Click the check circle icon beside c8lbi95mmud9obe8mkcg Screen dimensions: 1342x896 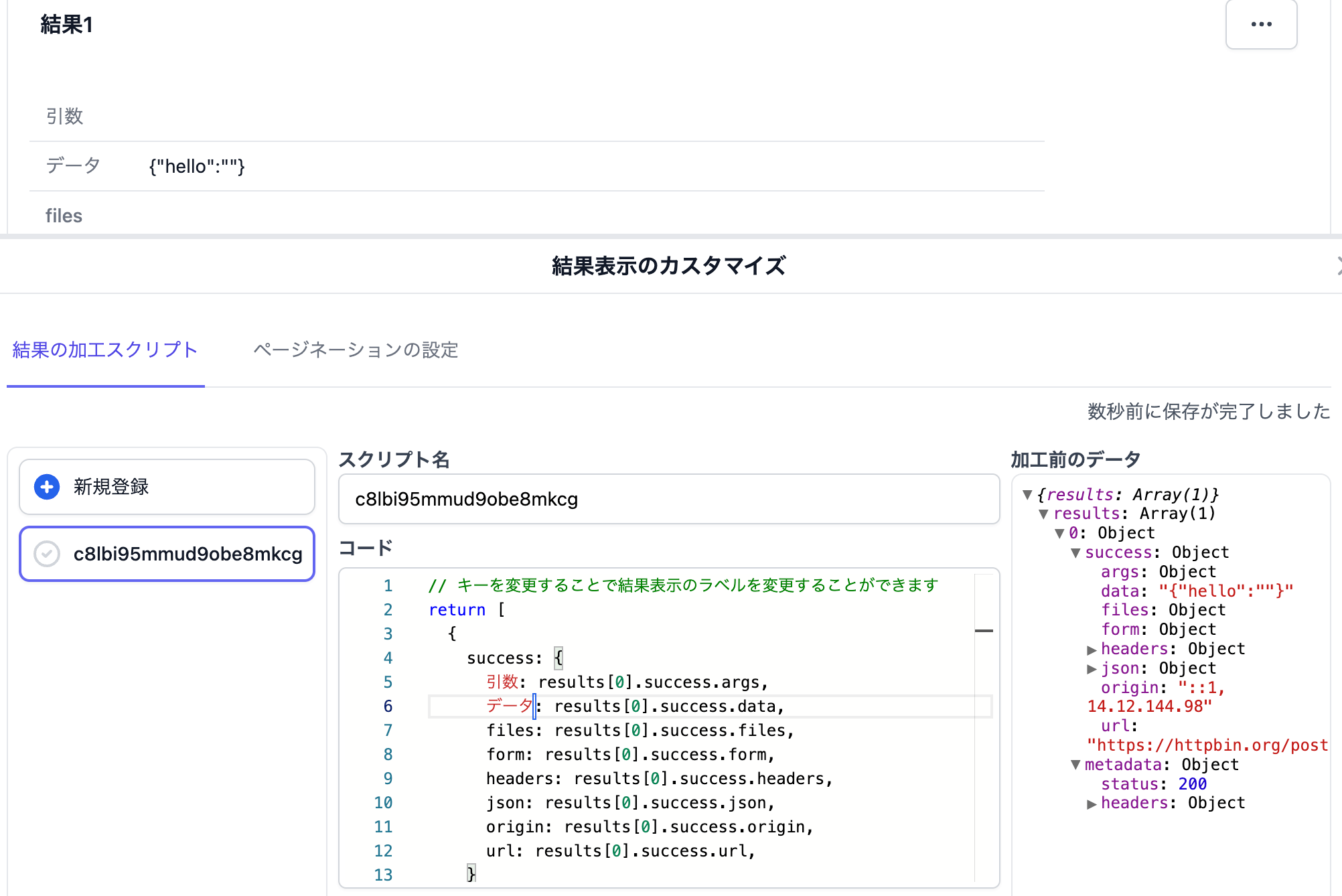[47, 554]
